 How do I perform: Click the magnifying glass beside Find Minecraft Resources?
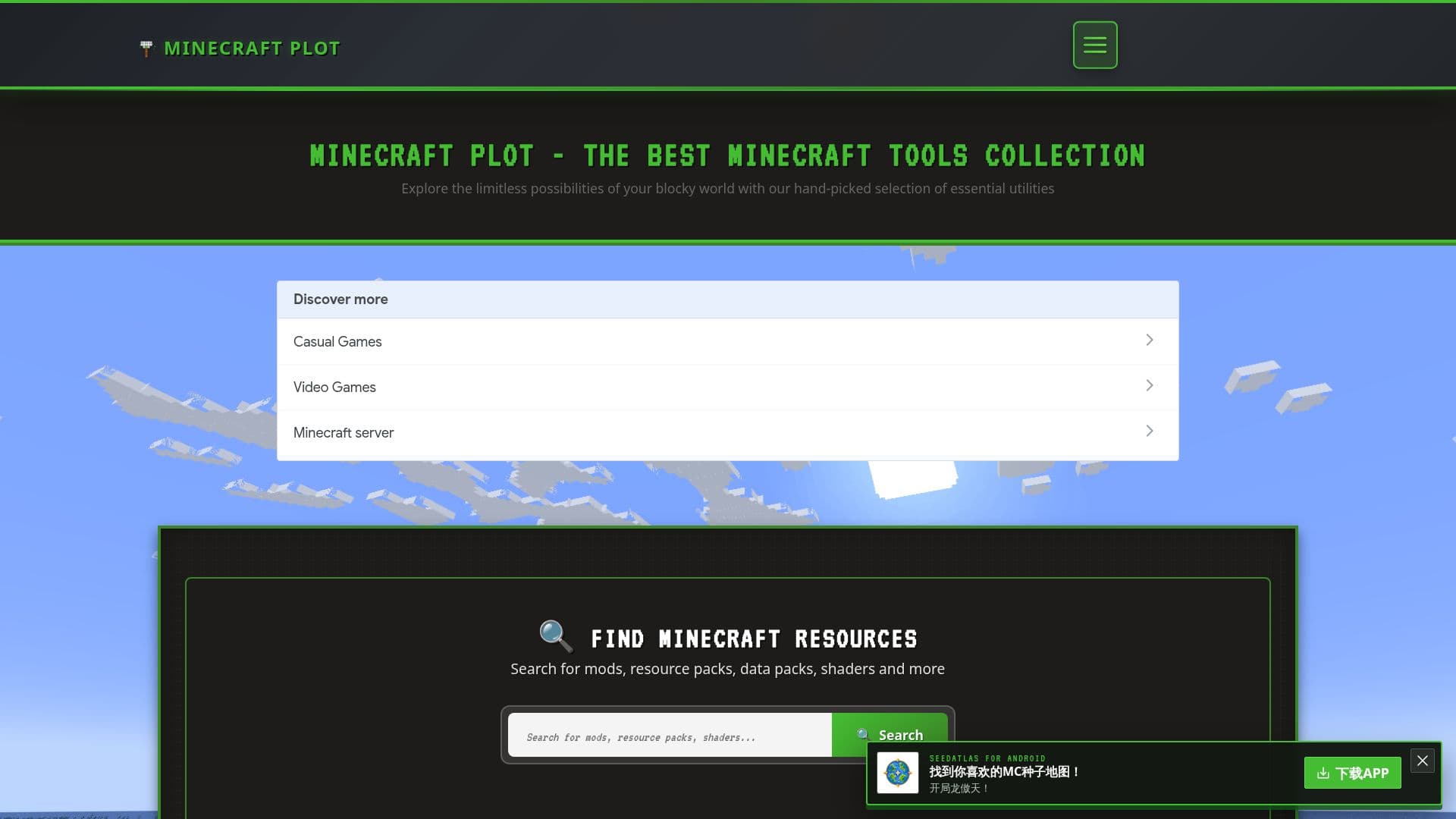556,636
